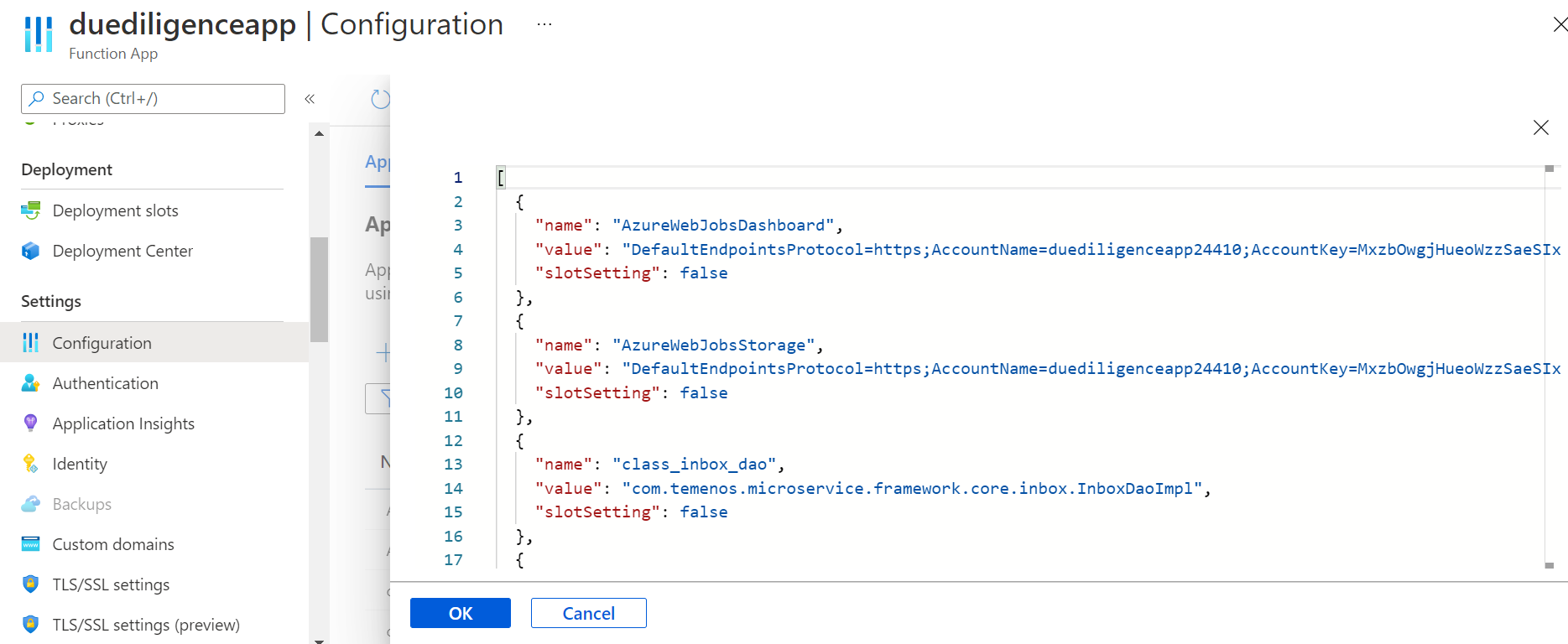The image size is (1568, 644).
Task: Click the sidebar vertical scrollbar thumb
Action: point(319,289)
